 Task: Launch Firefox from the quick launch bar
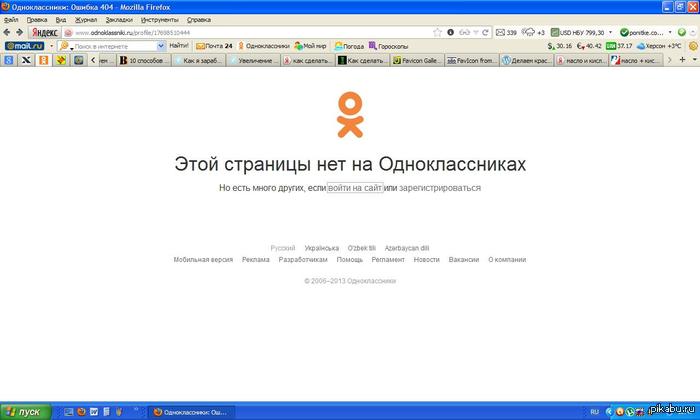click(81, 412)
